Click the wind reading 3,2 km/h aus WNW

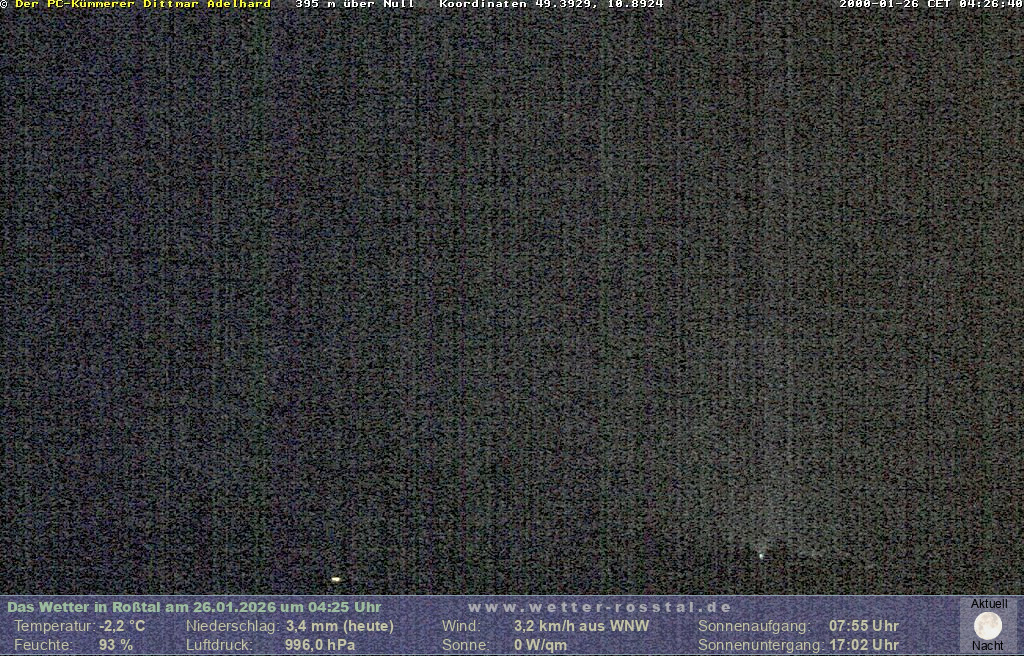(581, 626)
